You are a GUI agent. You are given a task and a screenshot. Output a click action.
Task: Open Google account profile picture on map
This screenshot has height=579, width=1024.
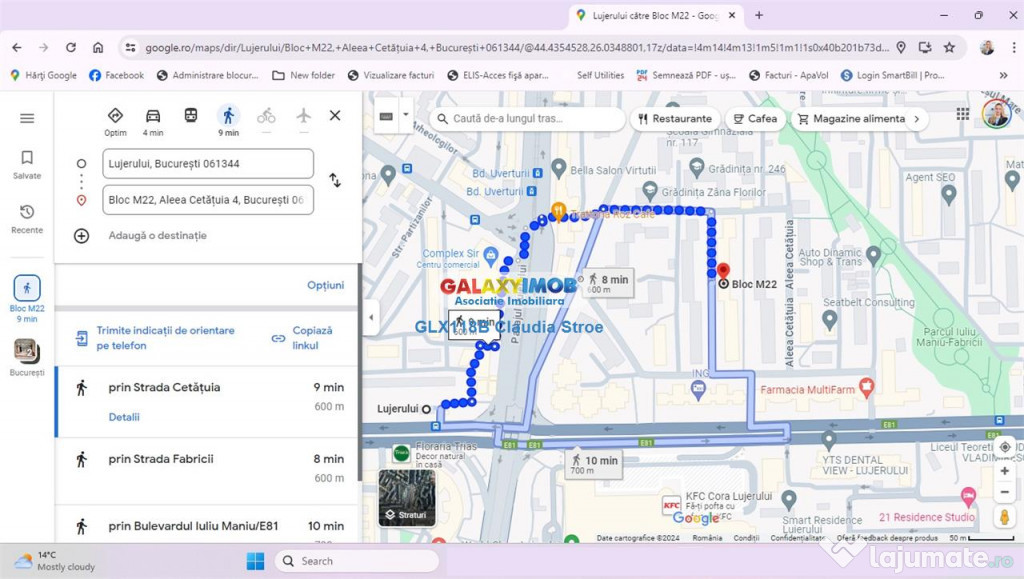(997, 114)
